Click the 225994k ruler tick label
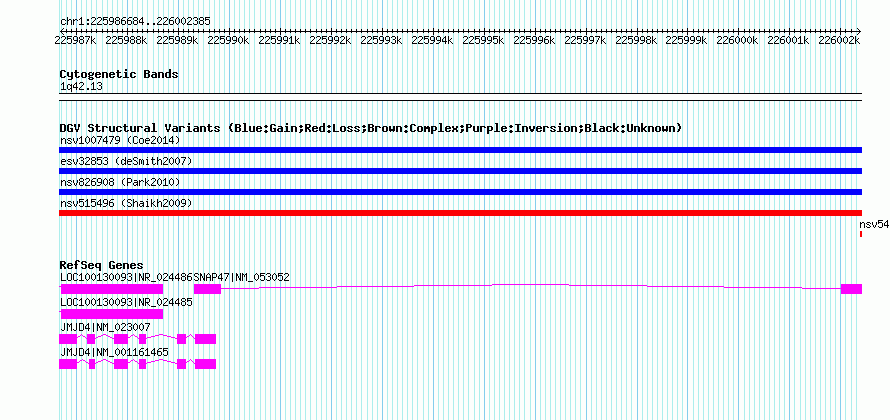890x420 pixels. 433,40
